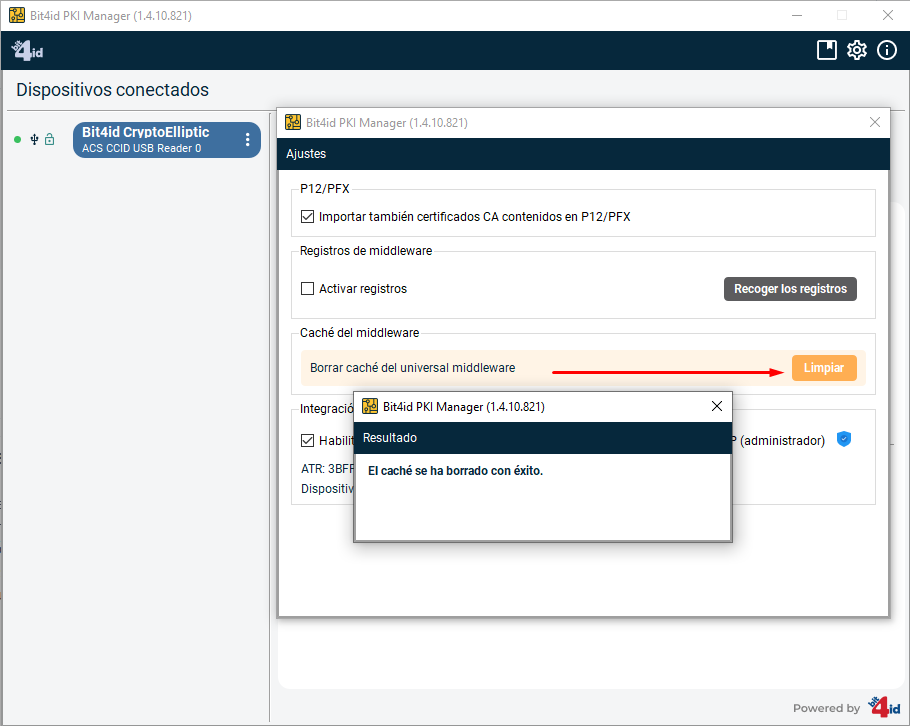The width and height of the screenshot is (910, 726).
Task: Click the 'ATR: 3BFF' text
Action: tap(327, 468)
